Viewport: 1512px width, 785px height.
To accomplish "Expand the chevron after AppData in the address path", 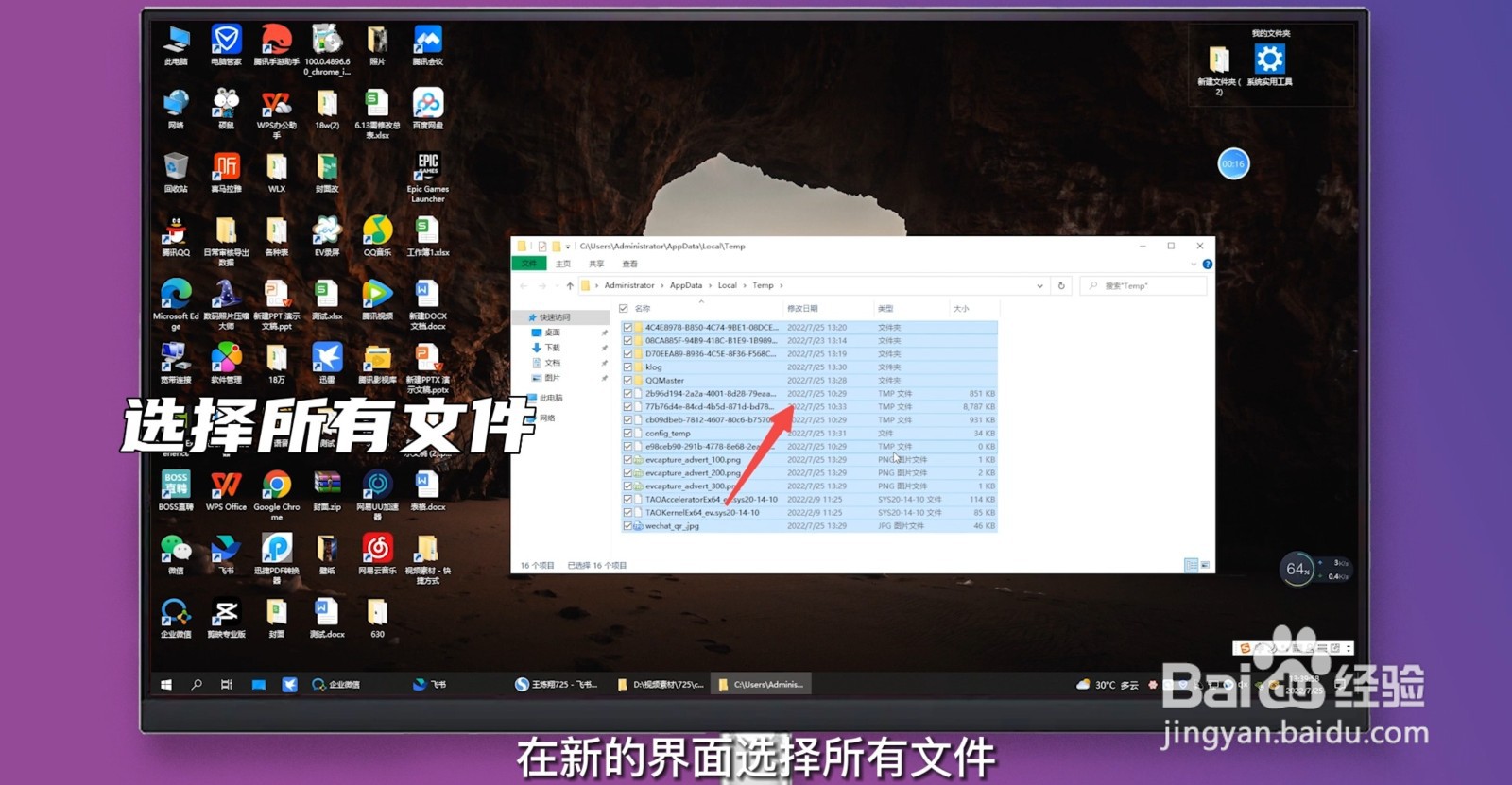I will click(x=710, y=285).
